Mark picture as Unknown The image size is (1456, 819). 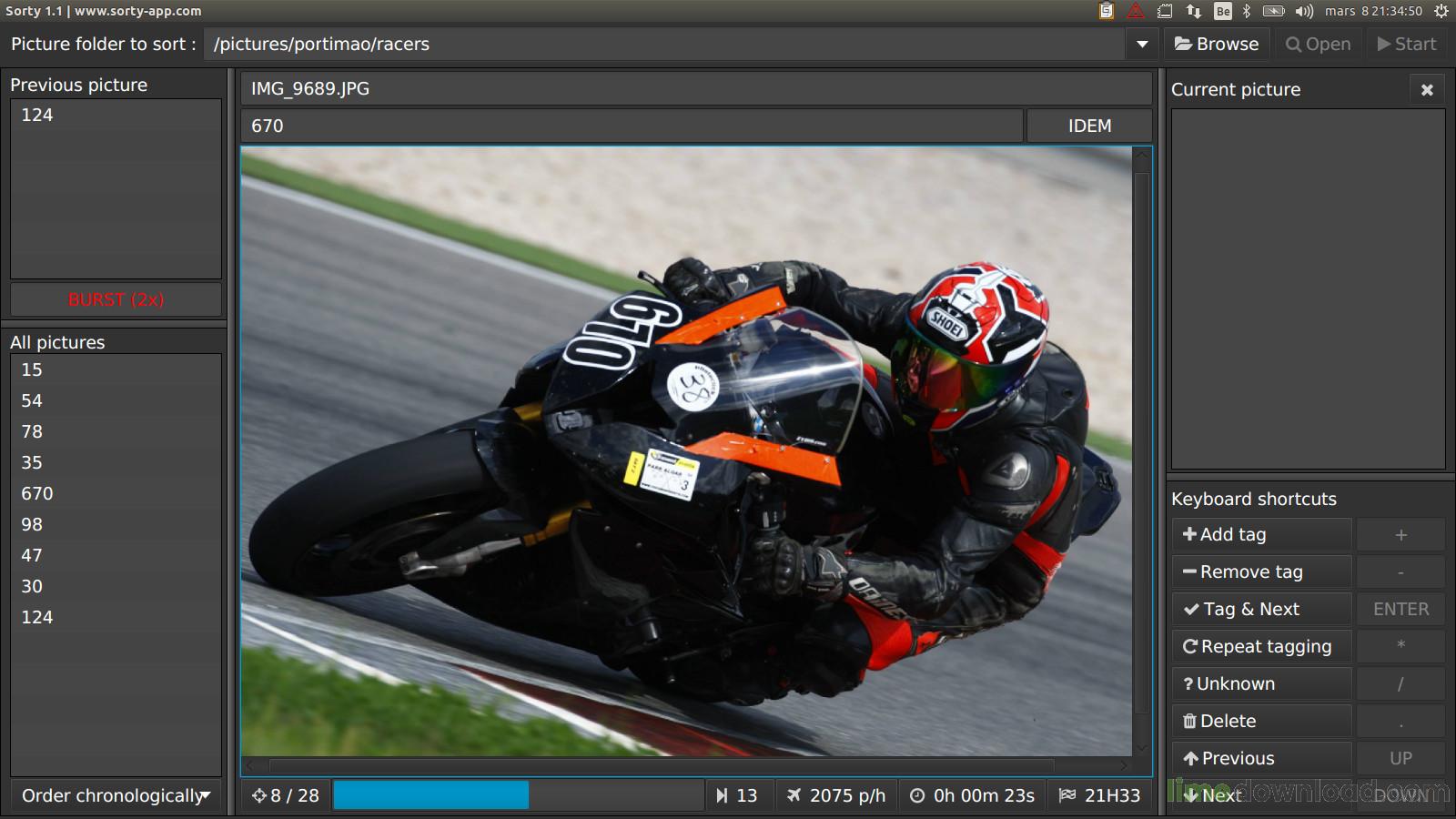[x=1260, y=684]
